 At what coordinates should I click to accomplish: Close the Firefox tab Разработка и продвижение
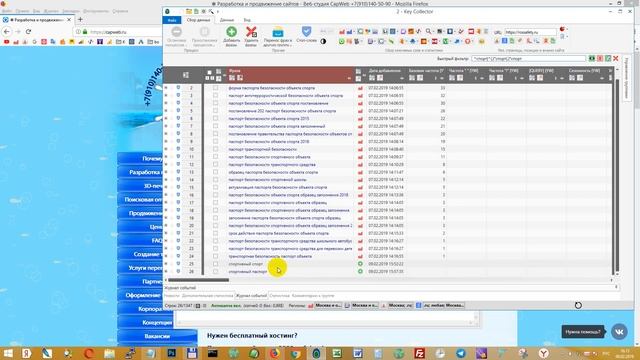(69, 19)
